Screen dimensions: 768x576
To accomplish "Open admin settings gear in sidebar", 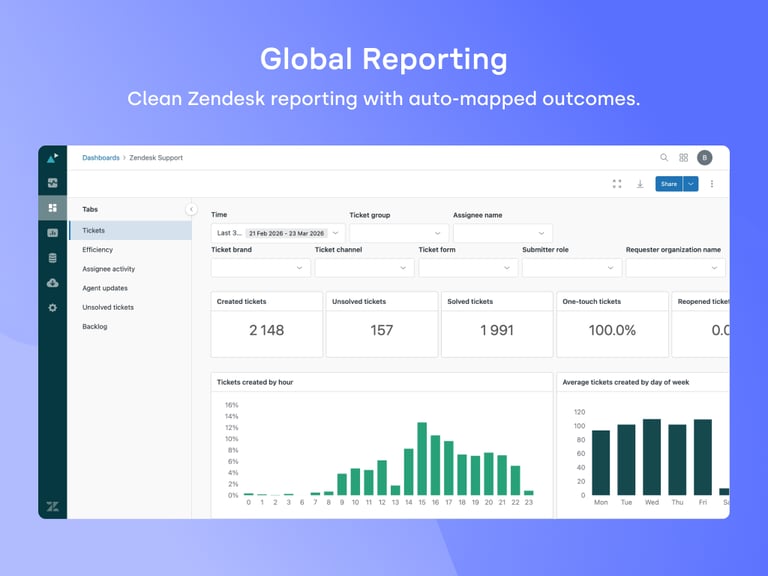I will pos(52,308).
